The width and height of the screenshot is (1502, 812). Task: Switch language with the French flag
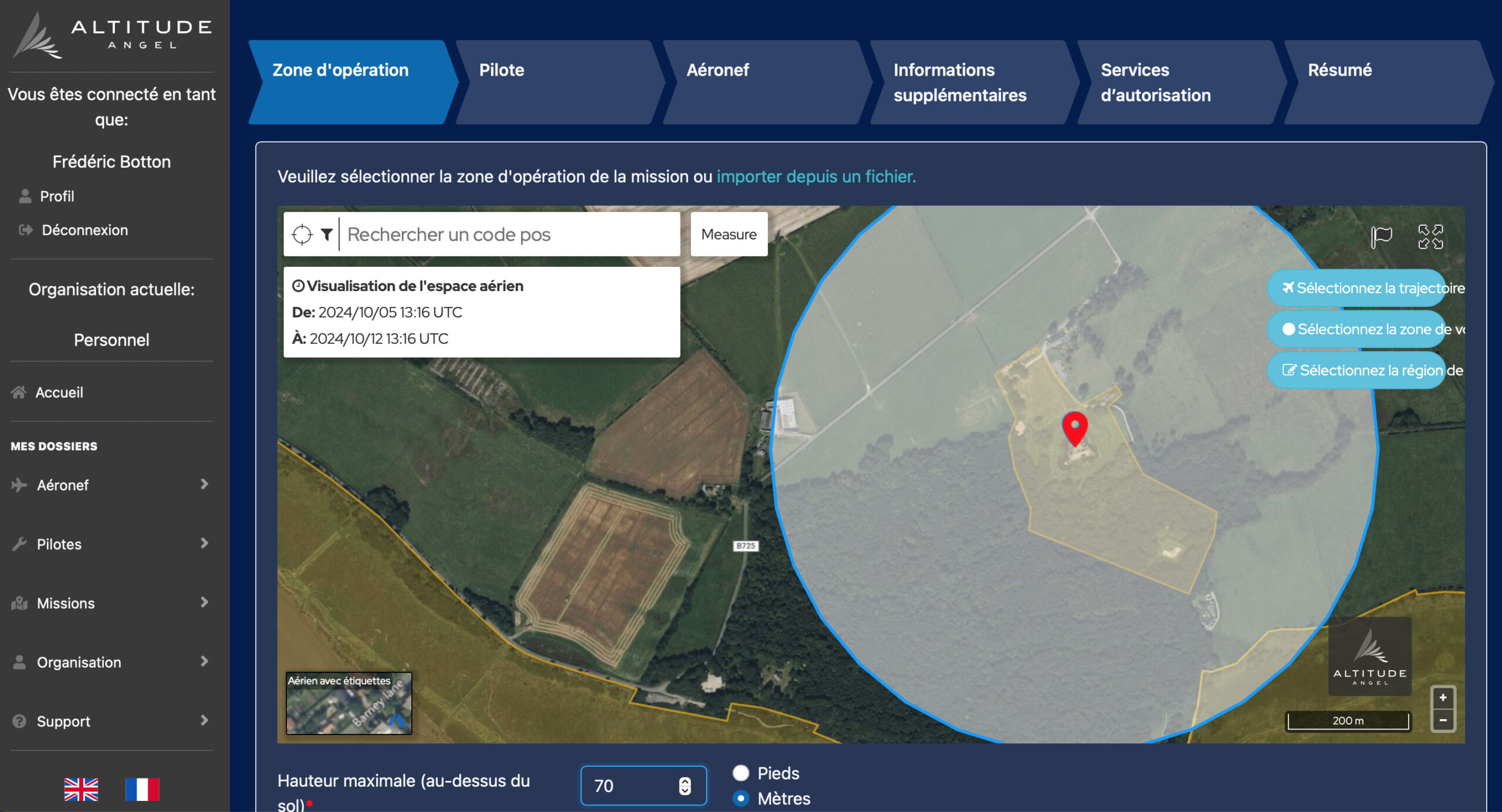(x=142, y=789)
